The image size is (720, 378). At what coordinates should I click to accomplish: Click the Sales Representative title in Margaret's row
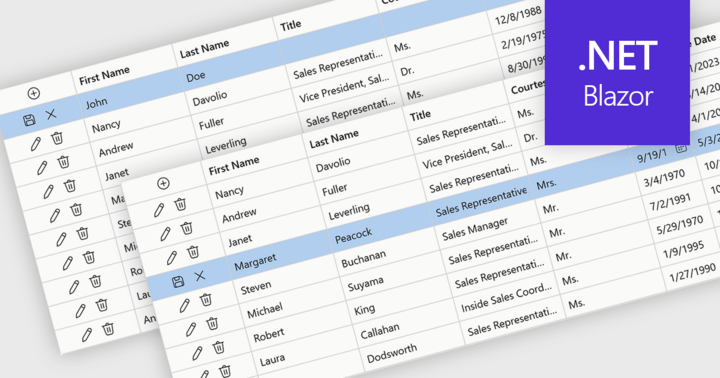click(x=481, y=202)
